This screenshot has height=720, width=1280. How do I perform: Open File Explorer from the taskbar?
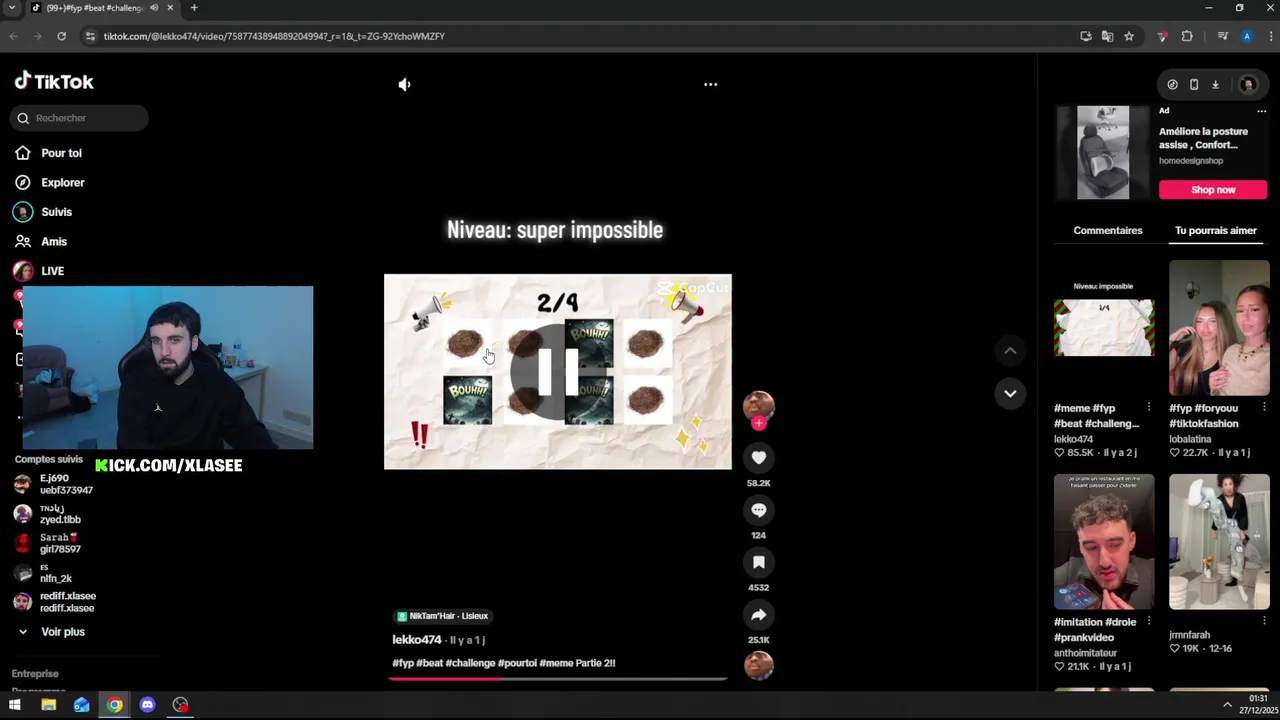coord(48,705)
